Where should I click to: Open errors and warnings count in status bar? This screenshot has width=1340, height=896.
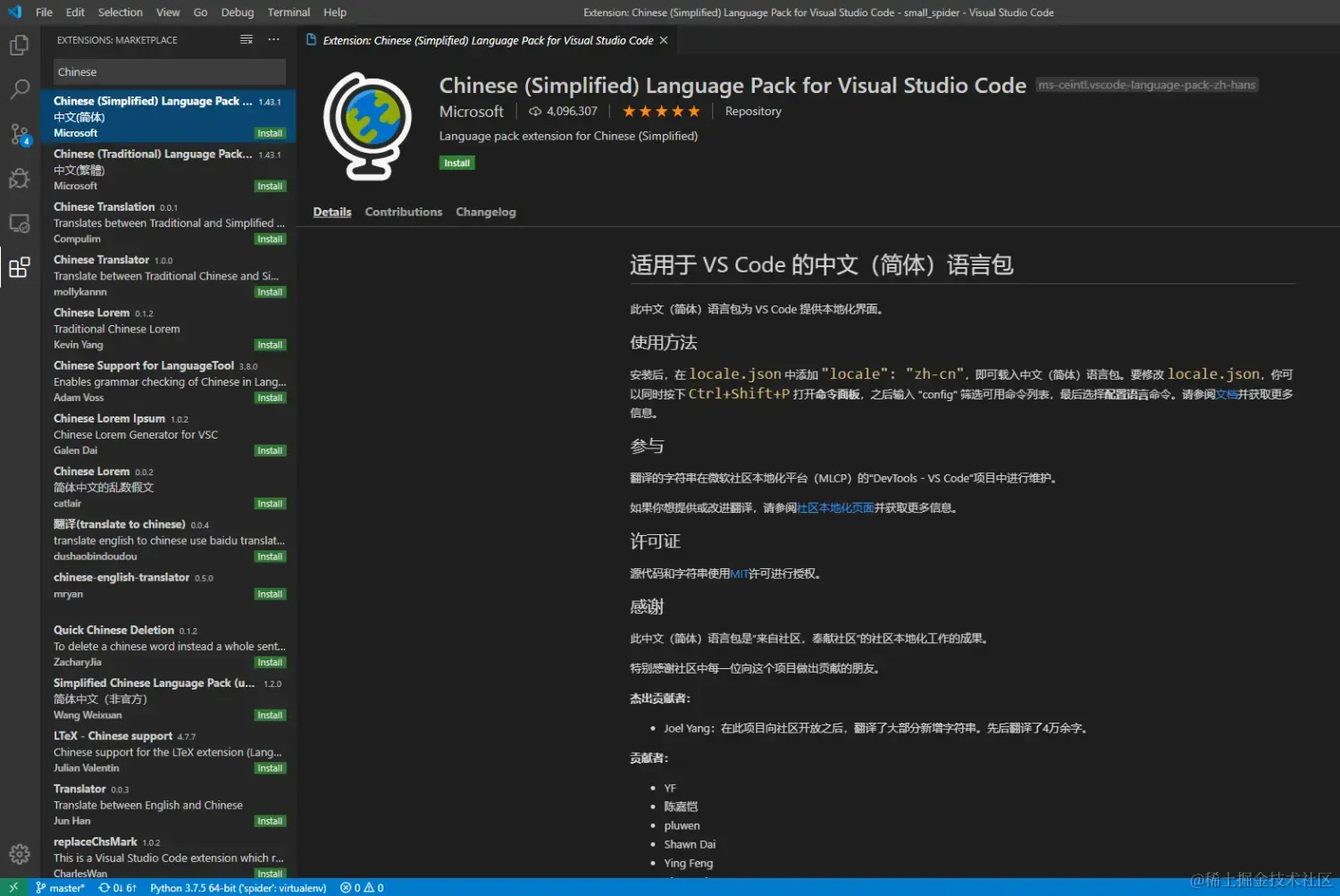click(x=362, y=888)
